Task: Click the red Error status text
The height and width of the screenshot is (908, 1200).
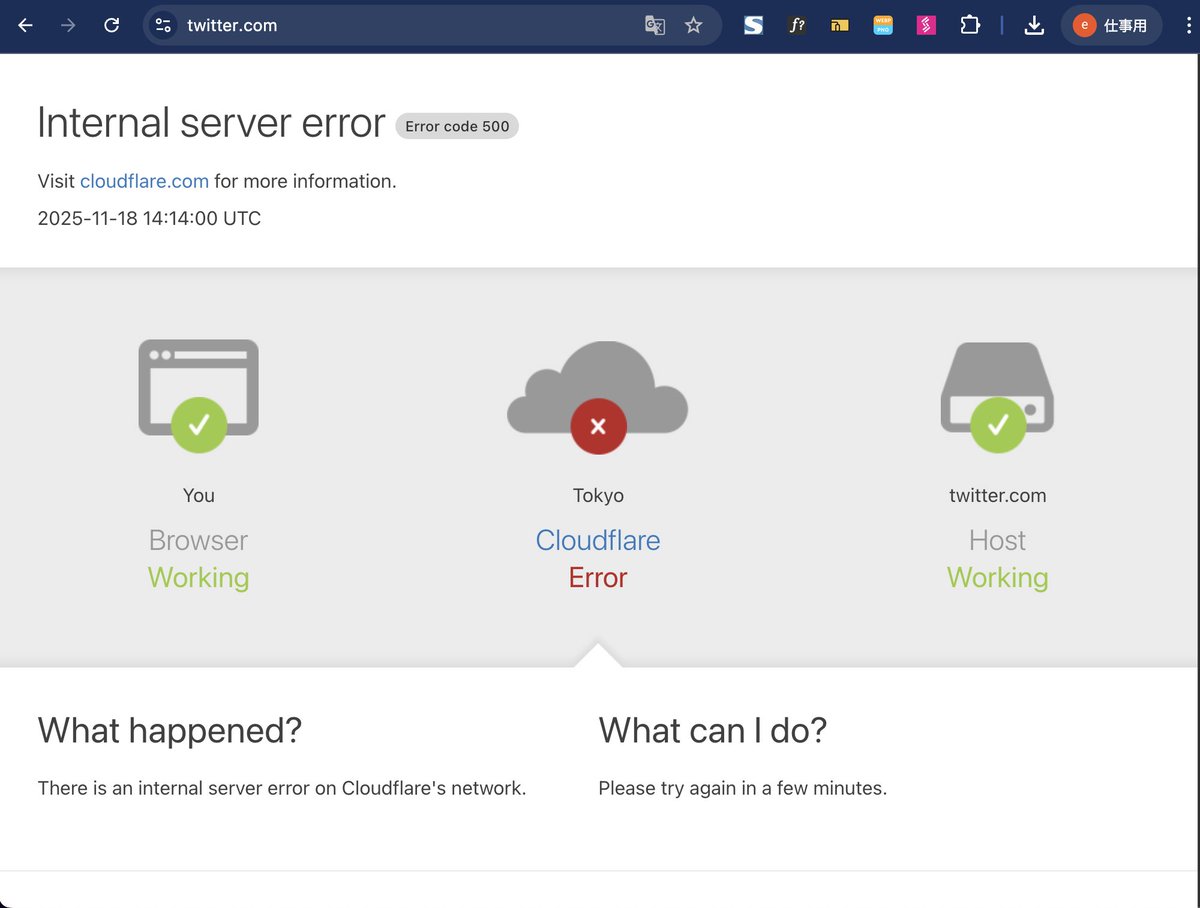Action: pyautogui.click(x=598, y=577)
